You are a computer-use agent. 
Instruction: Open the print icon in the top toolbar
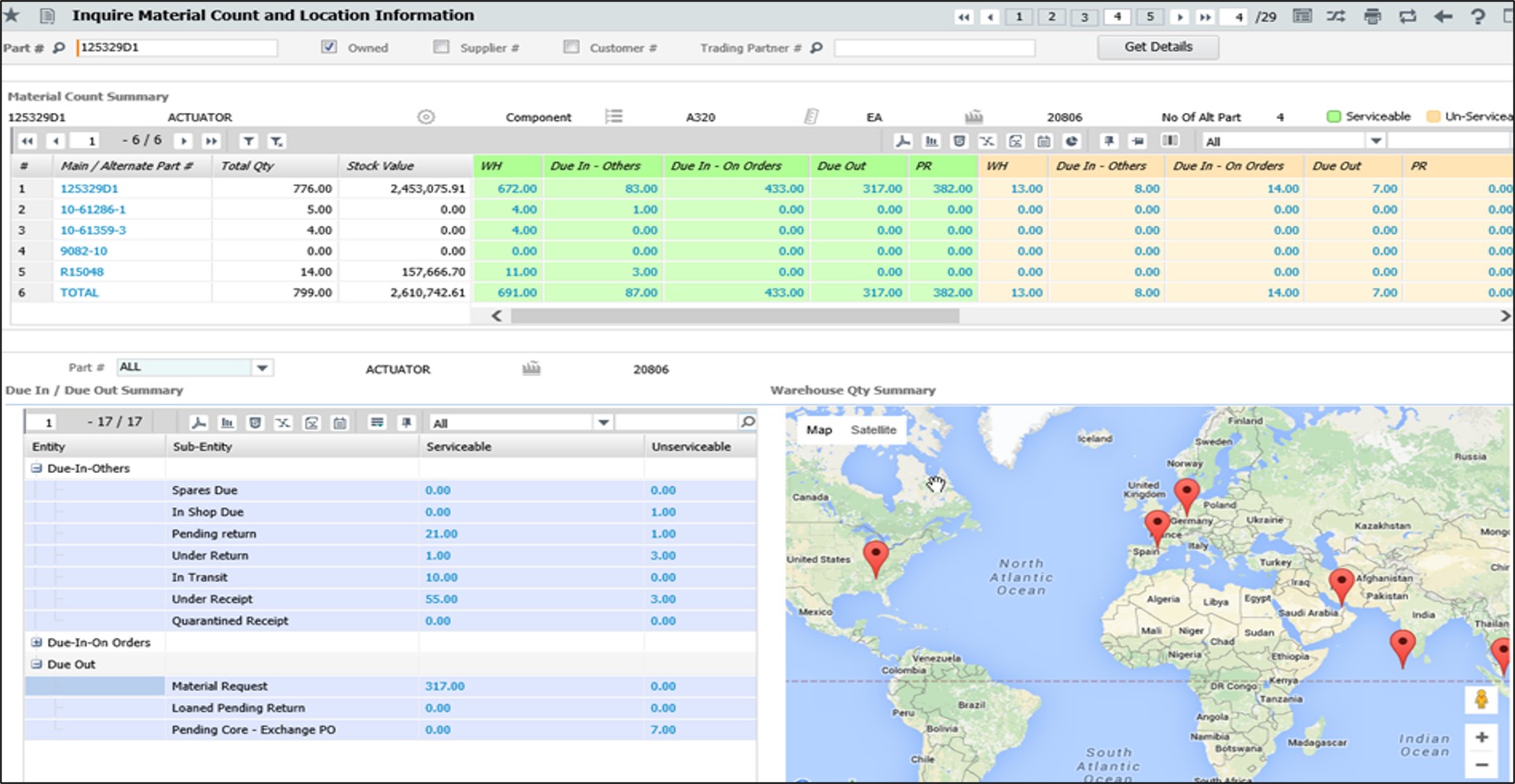click(x=1374, y=16)
